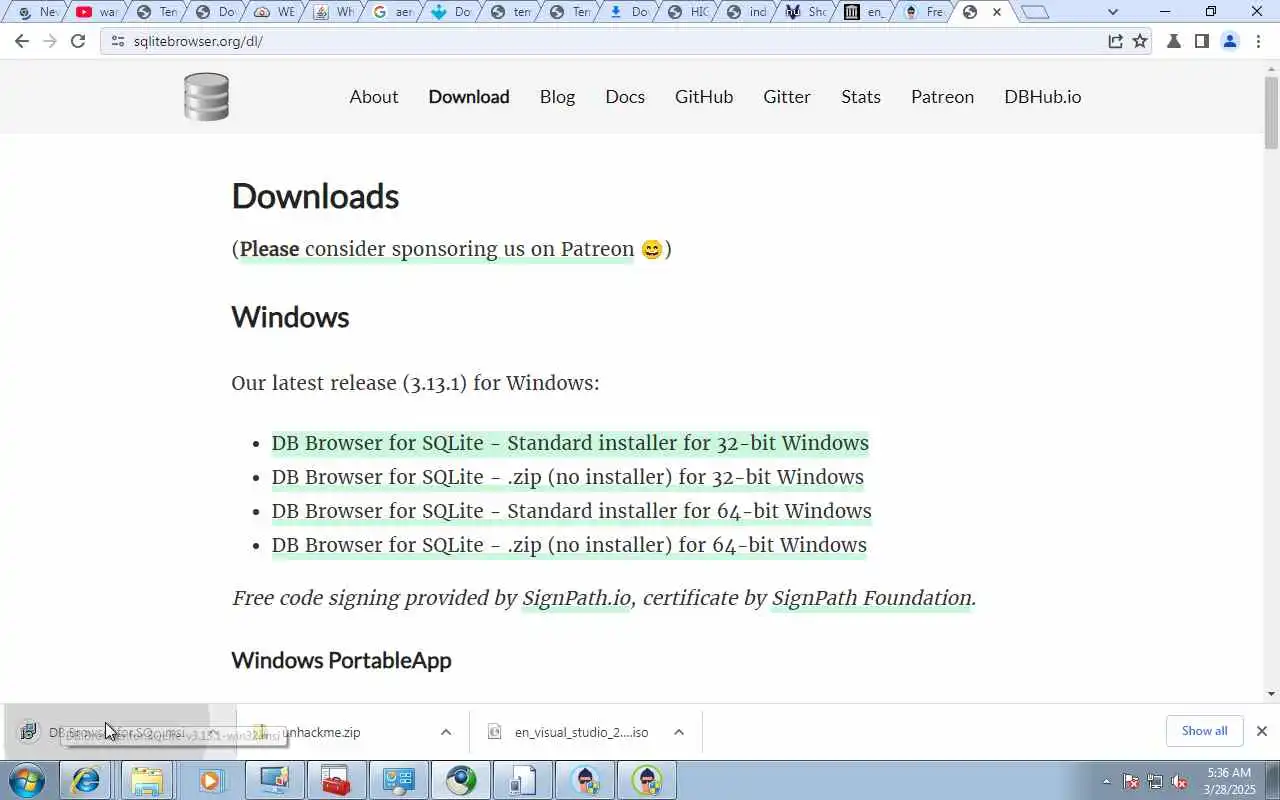Switch to the Chrome taskbar icon
The width and height of the screenshot is (1280, 800).
[x=462, y=780]
